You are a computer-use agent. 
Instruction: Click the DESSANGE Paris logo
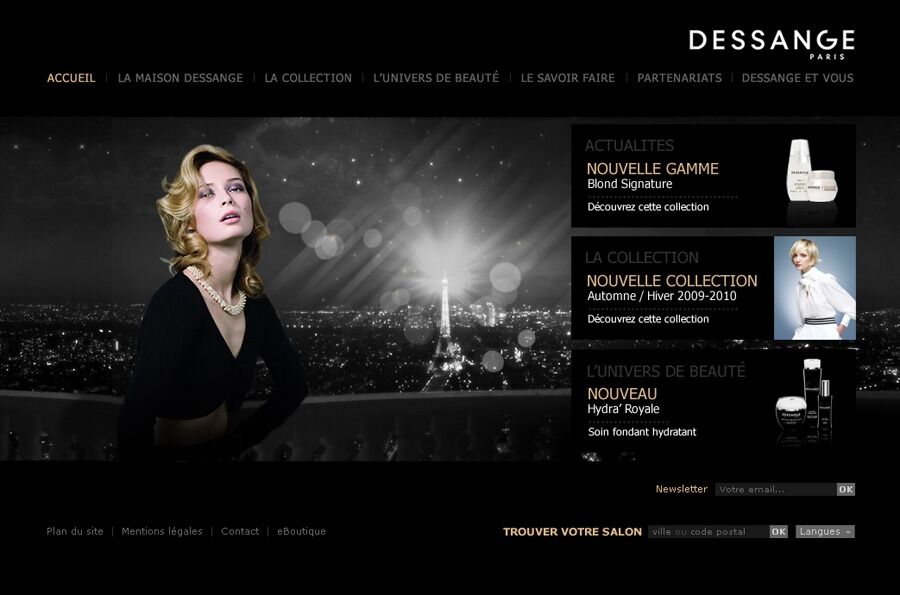[771, 44]
